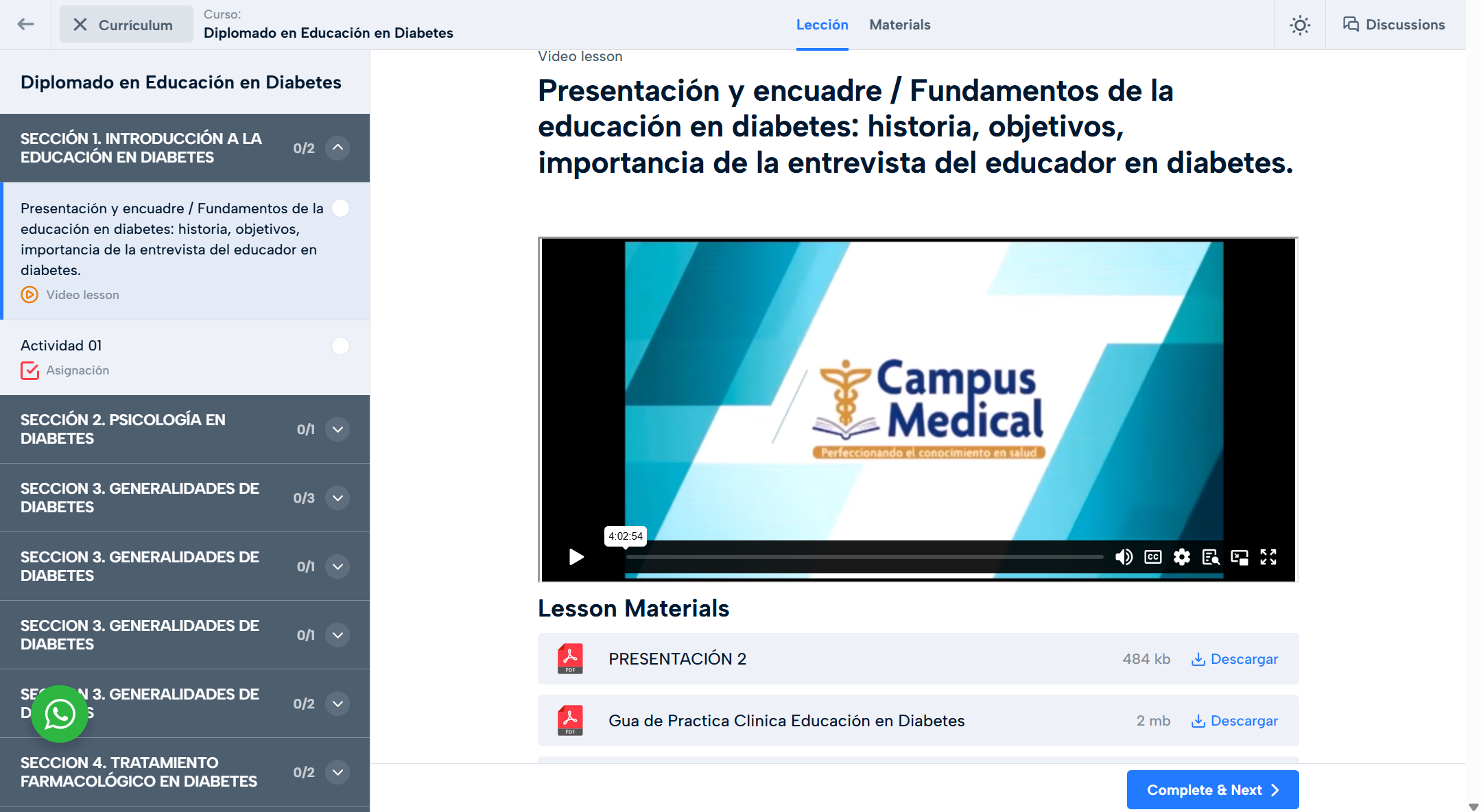Click Complete & Next button

click(x=1212, y=789)
